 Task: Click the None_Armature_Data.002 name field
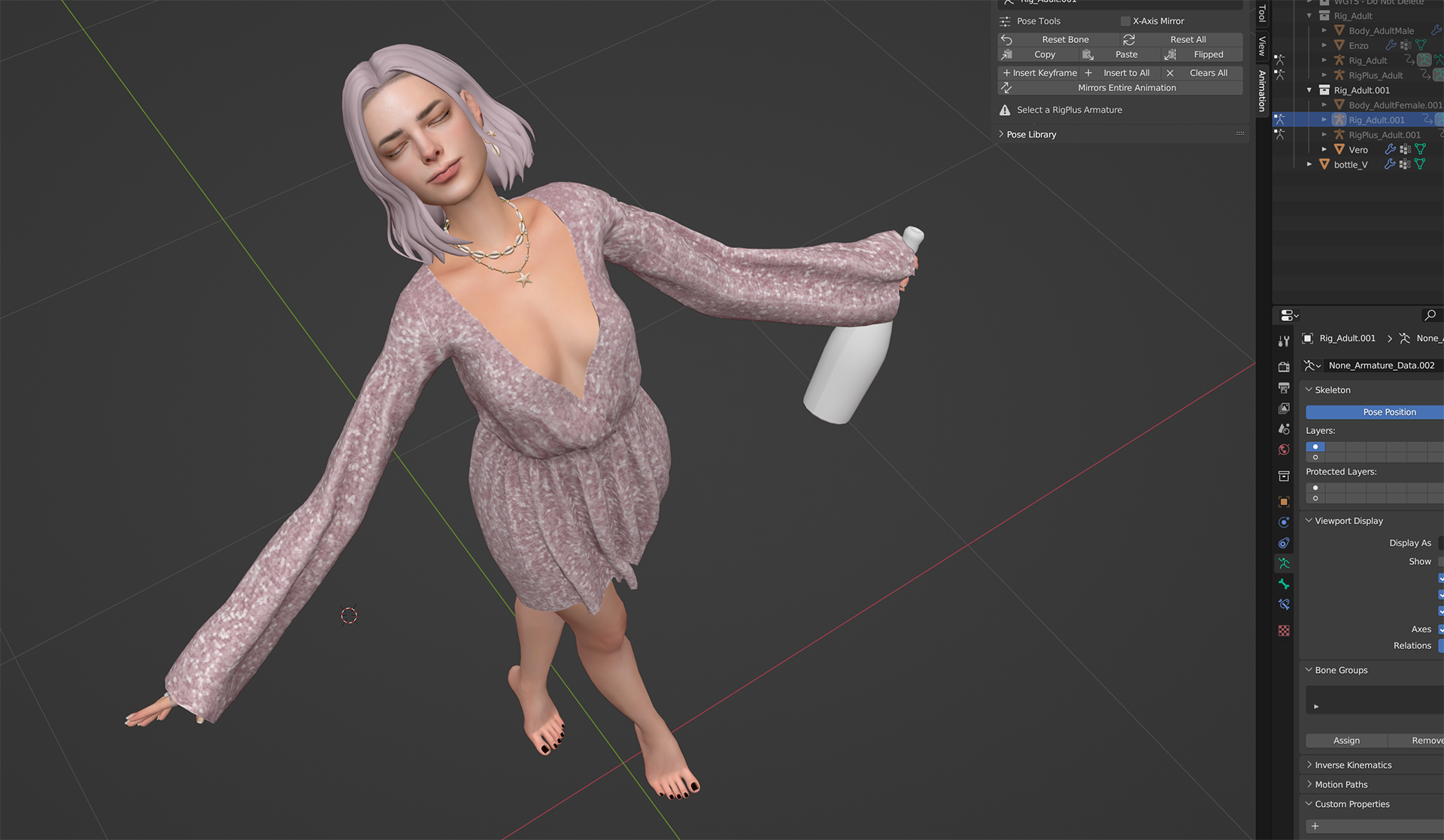coord(1384,365)
